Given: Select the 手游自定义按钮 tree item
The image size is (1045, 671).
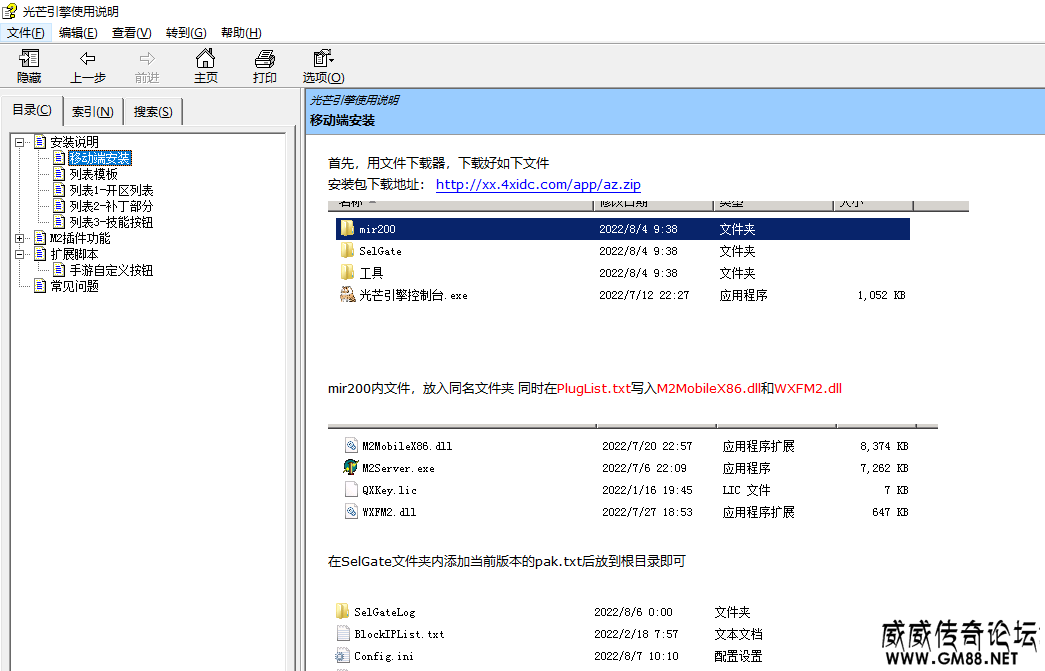Looking at the screenshot, I should tap(111, 270).
